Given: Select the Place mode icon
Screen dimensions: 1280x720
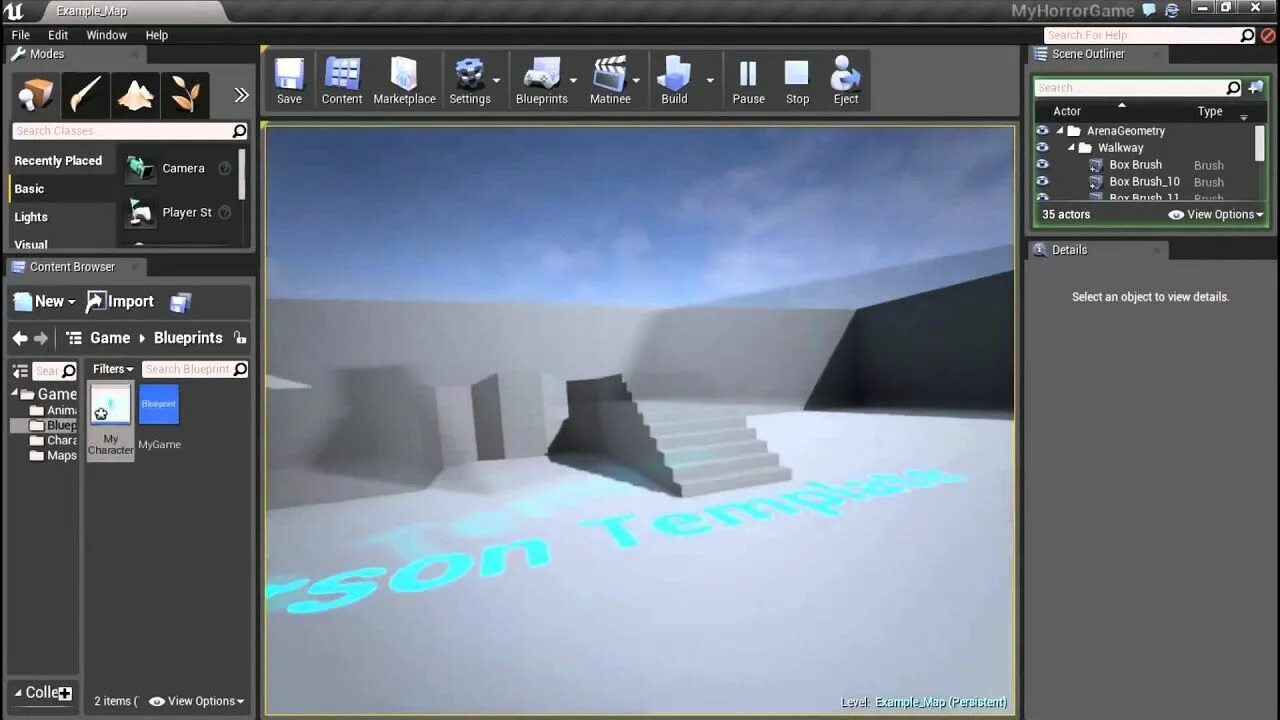Looking at the screenshot, I should (36, 95).
